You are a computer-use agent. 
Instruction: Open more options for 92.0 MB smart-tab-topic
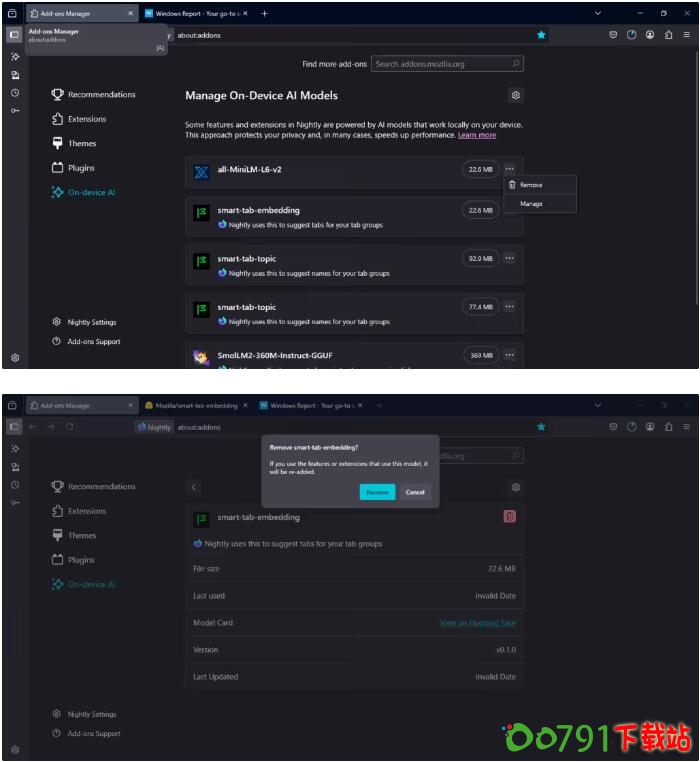tap(509, 258)
